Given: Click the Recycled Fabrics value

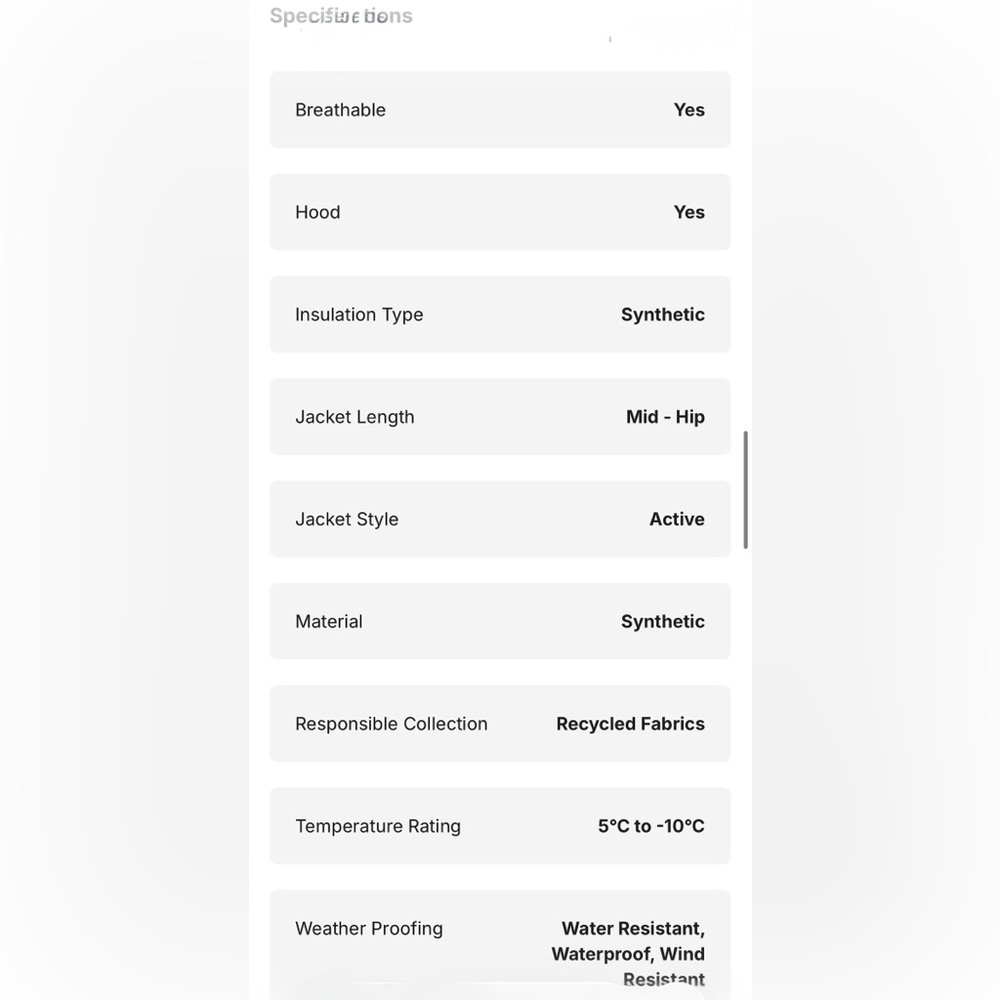Looking at the screenshot, I should pyautogui.click(x=630, y=724).
